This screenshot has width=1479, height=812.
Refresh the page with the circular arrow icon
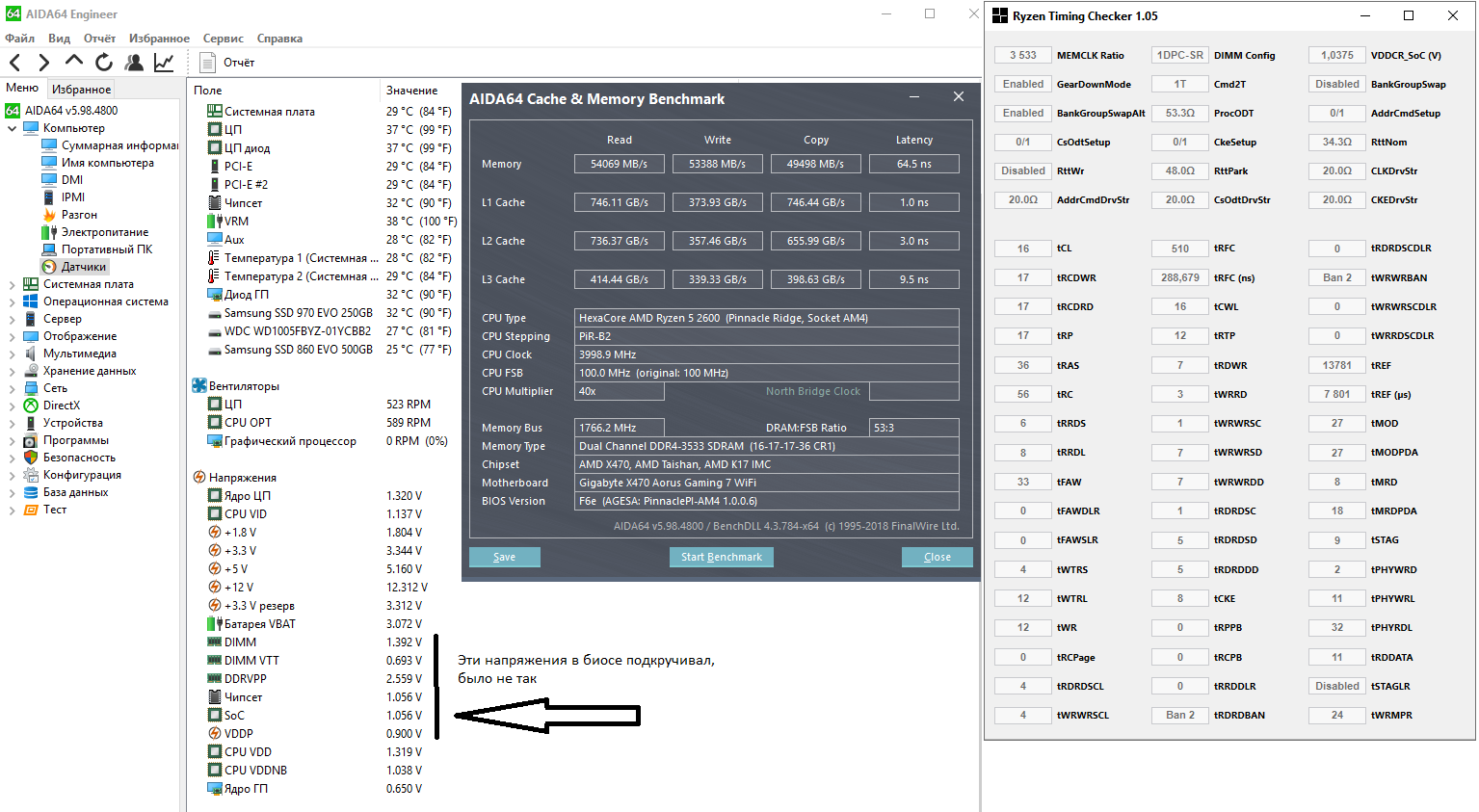(104, 63)
